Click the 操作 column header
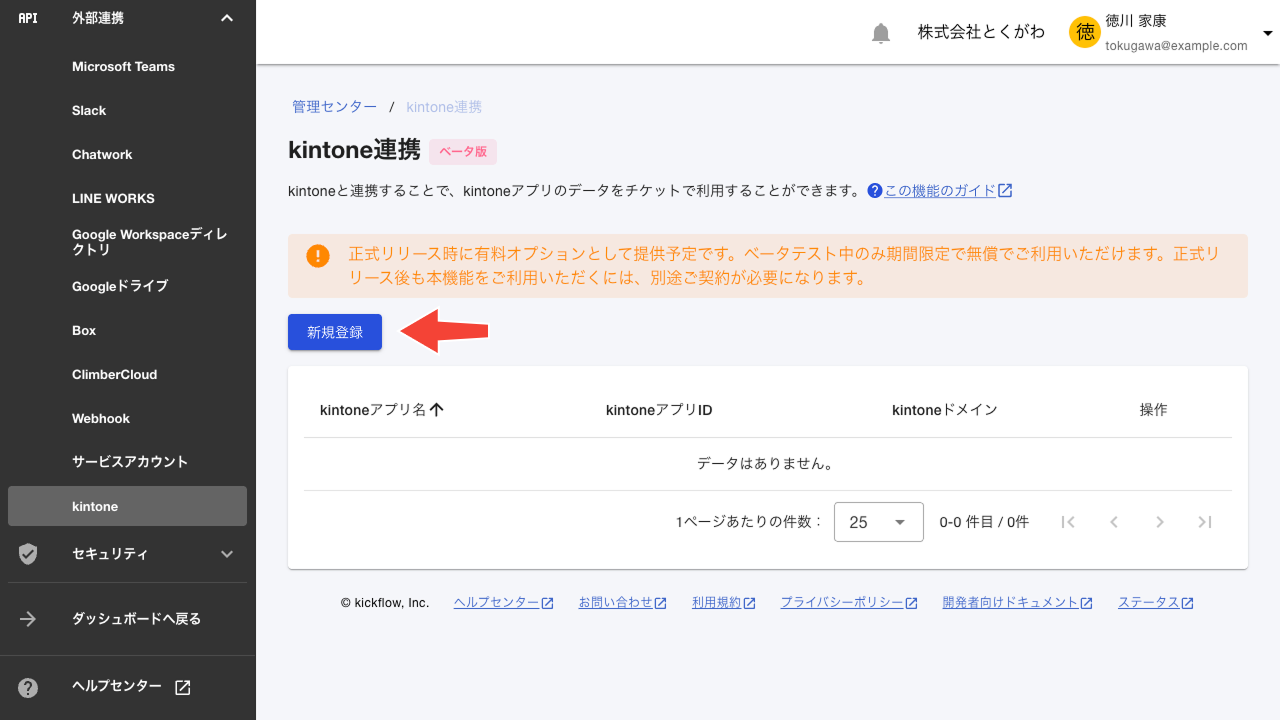This screenshot has height=720, width=1280. pyautogui.click(x=1153, y=410)
